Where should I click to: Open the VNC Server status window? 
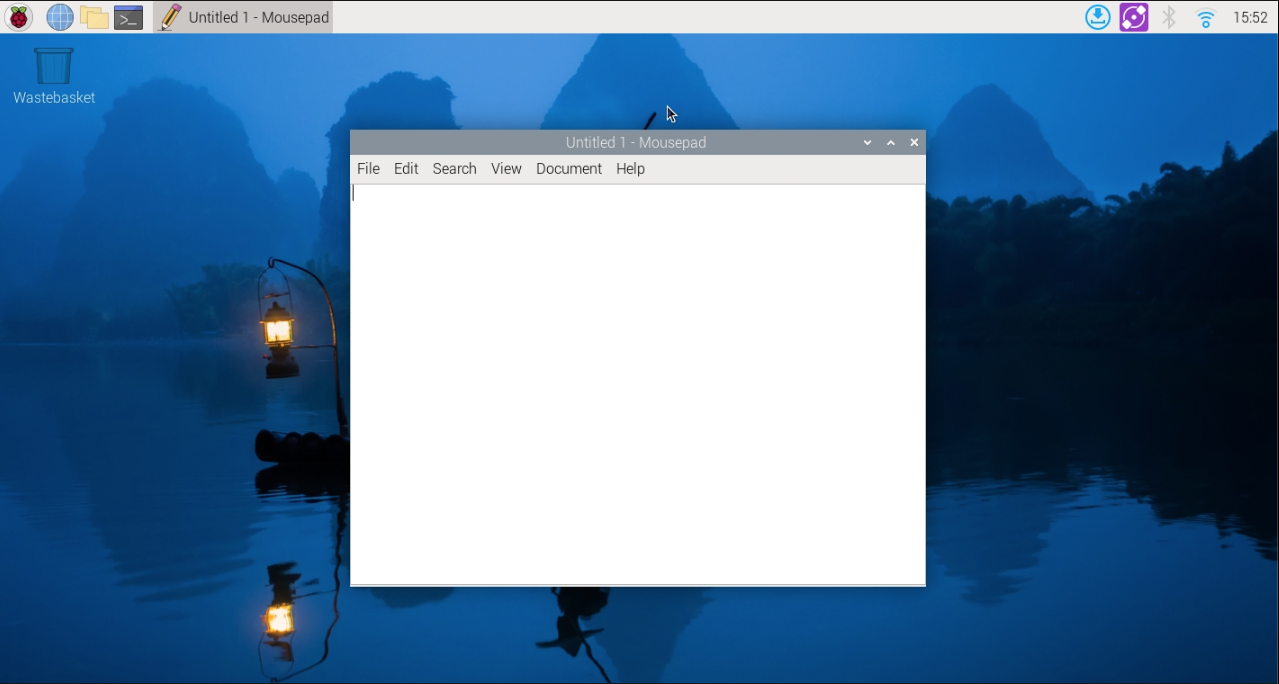(1133, 16)
